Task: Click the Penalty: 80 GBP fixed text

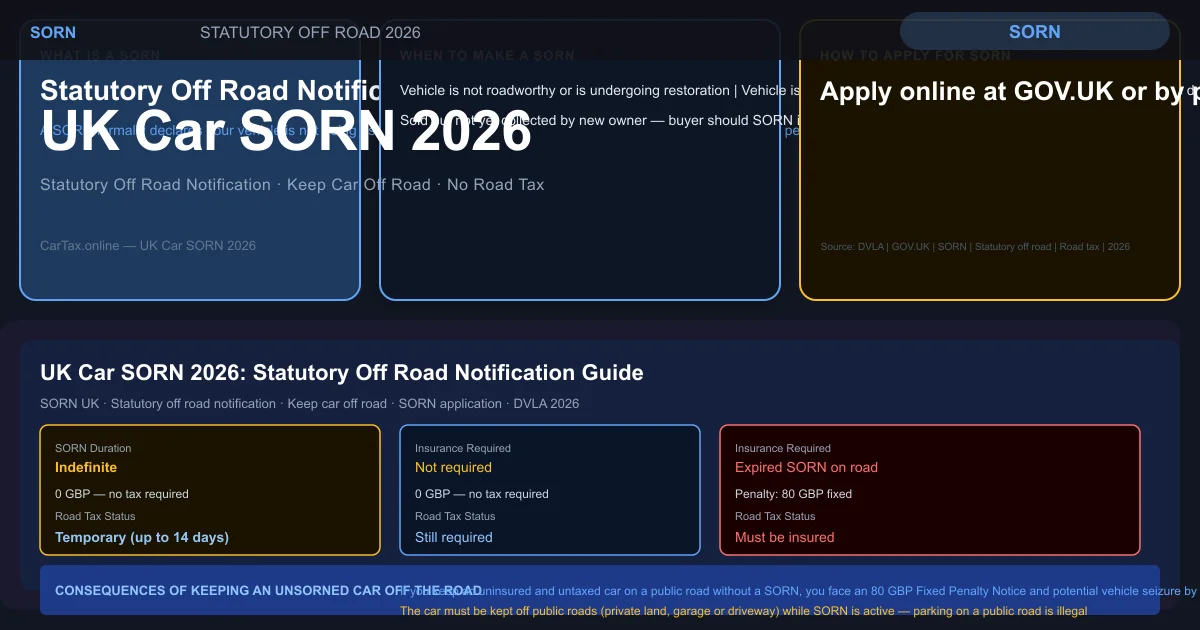Action: [791, 493]
